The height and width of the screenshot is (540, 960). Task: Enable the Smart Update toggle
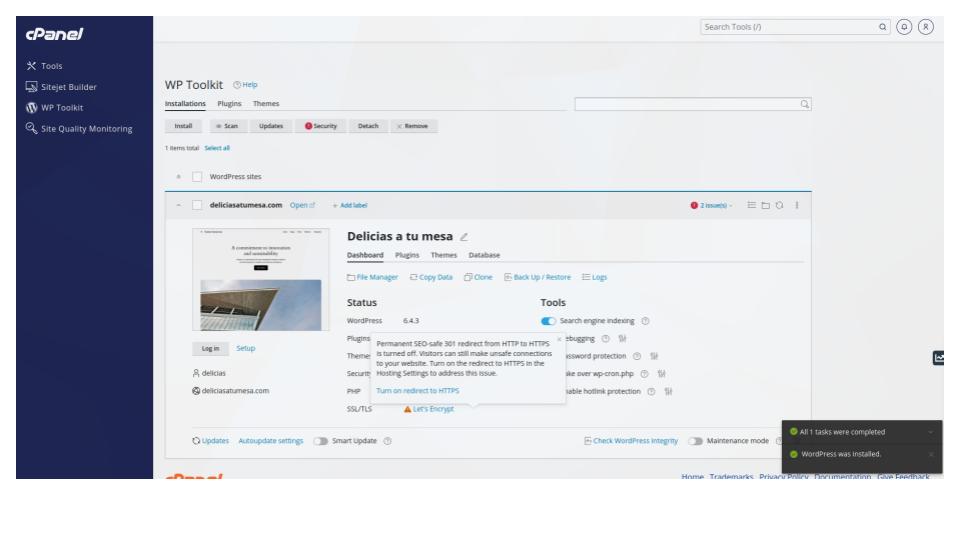coord(320,441)
